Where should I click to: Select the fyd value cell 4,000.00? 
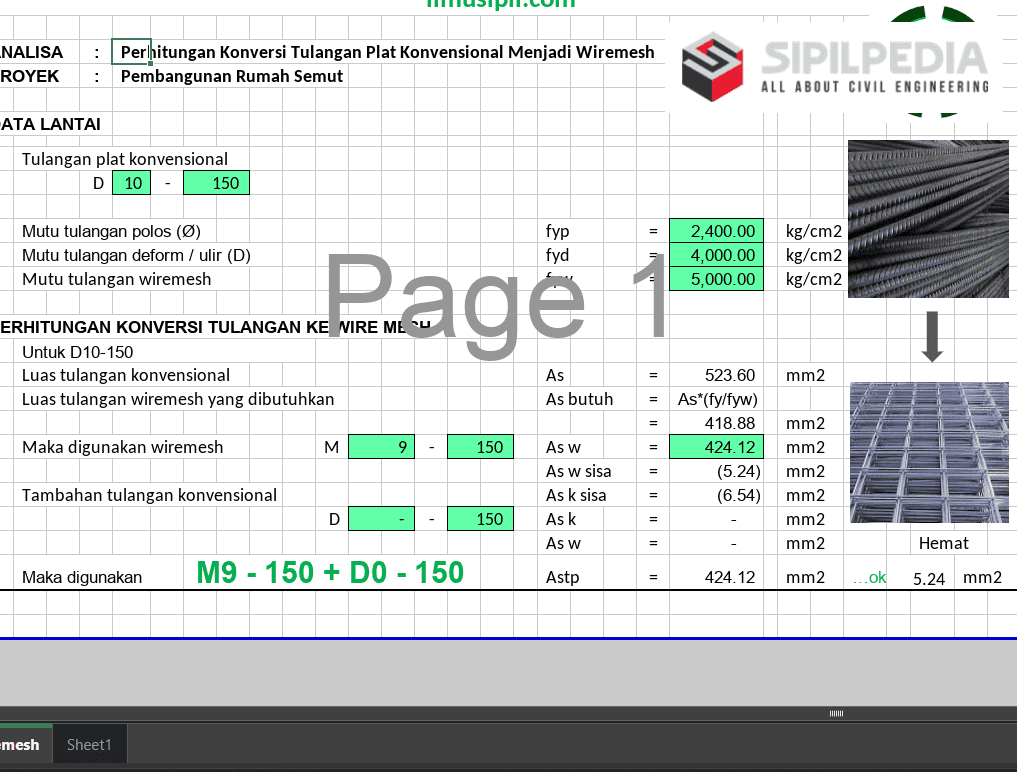click(716, 255)
